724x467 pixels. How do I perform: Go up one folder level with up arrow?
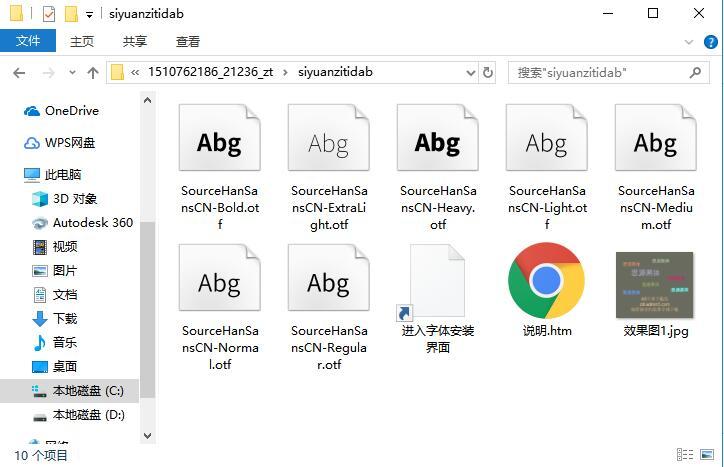point(93,73)
